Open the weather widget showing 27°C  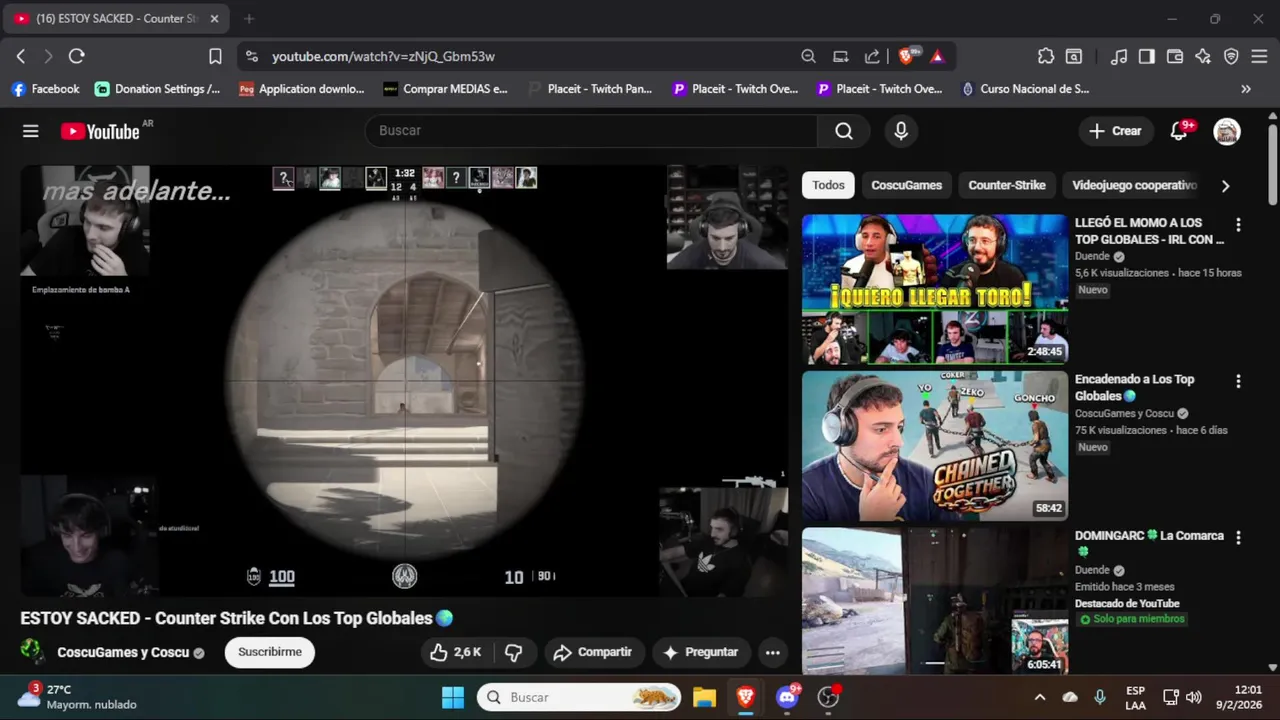[77, 697]
